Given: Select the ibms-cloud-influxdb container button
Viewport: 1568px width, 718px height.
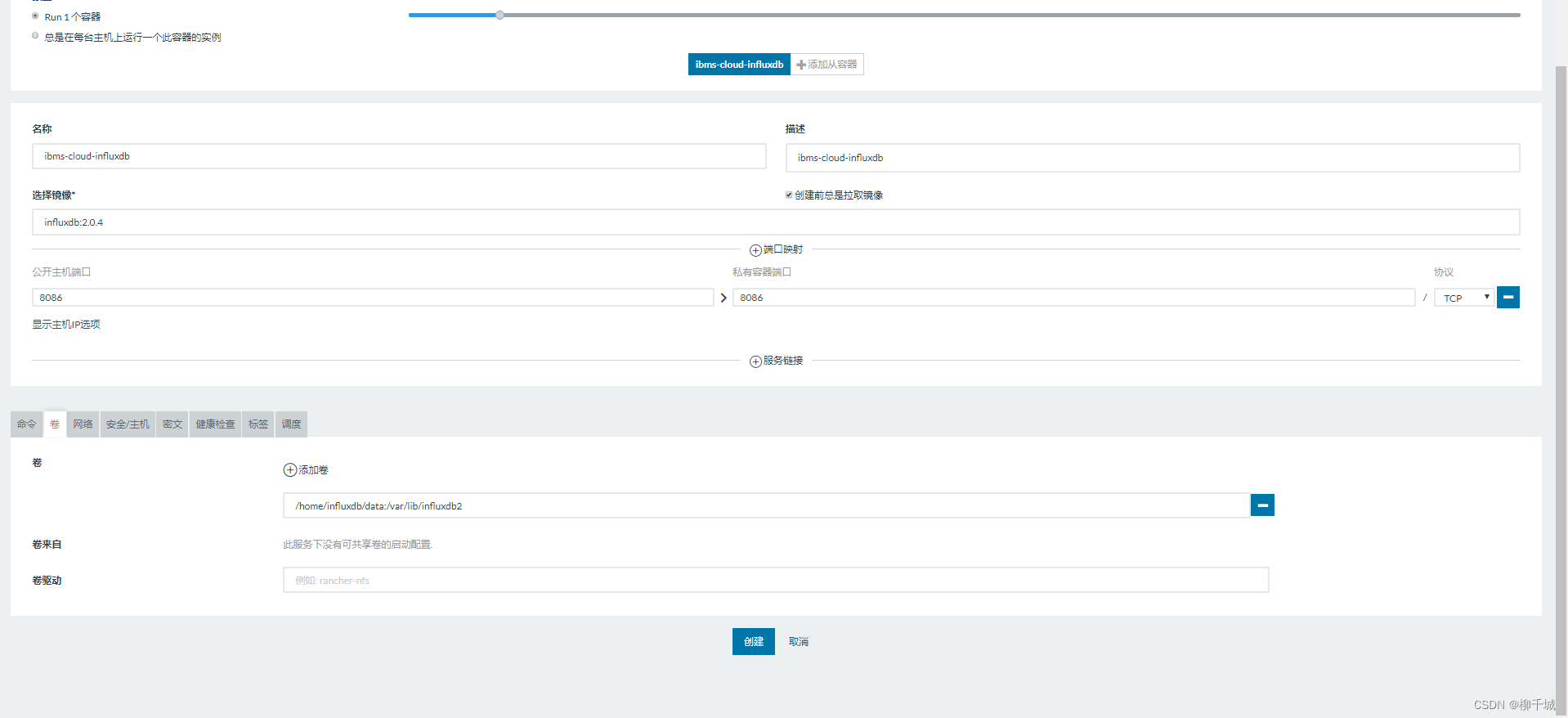Looking at the screenshot, I should pyautogui.click(x=739, y=65).
